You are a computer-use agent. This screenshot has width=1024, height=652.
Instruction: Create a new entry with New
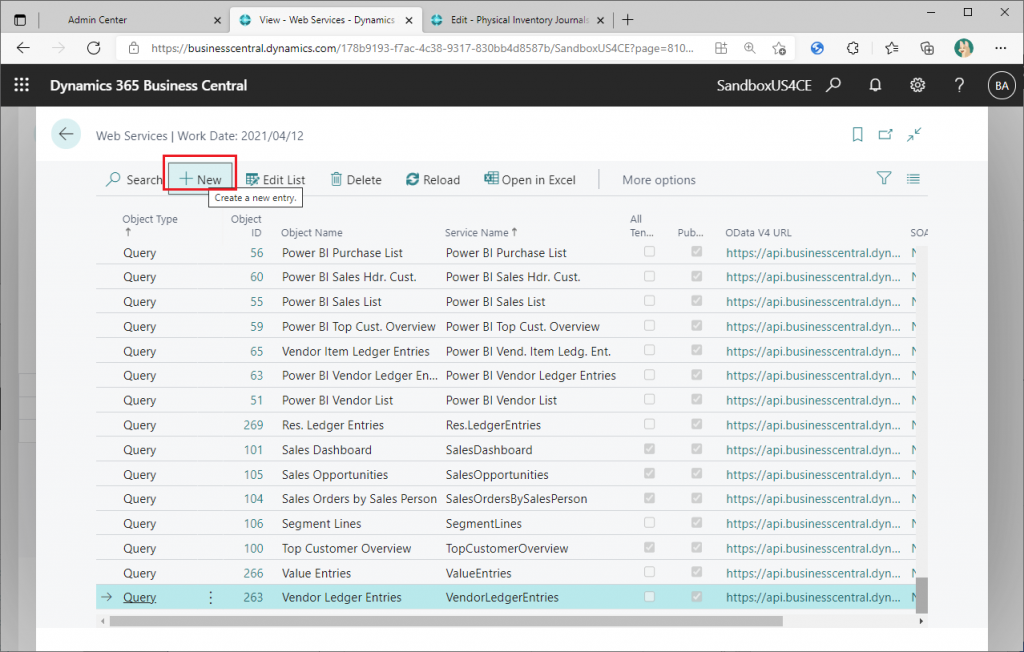click(x=200, y=180)
